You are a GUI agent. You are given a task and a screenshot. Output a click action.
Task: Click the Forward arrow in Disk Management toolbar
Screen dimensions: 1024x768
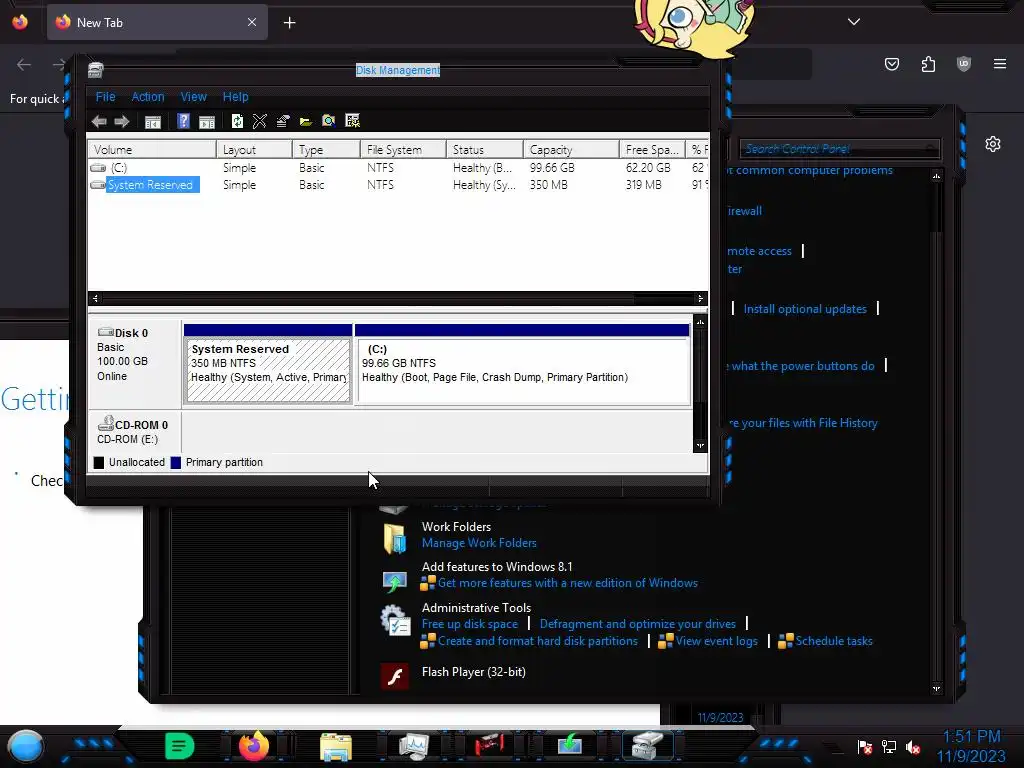121,121
